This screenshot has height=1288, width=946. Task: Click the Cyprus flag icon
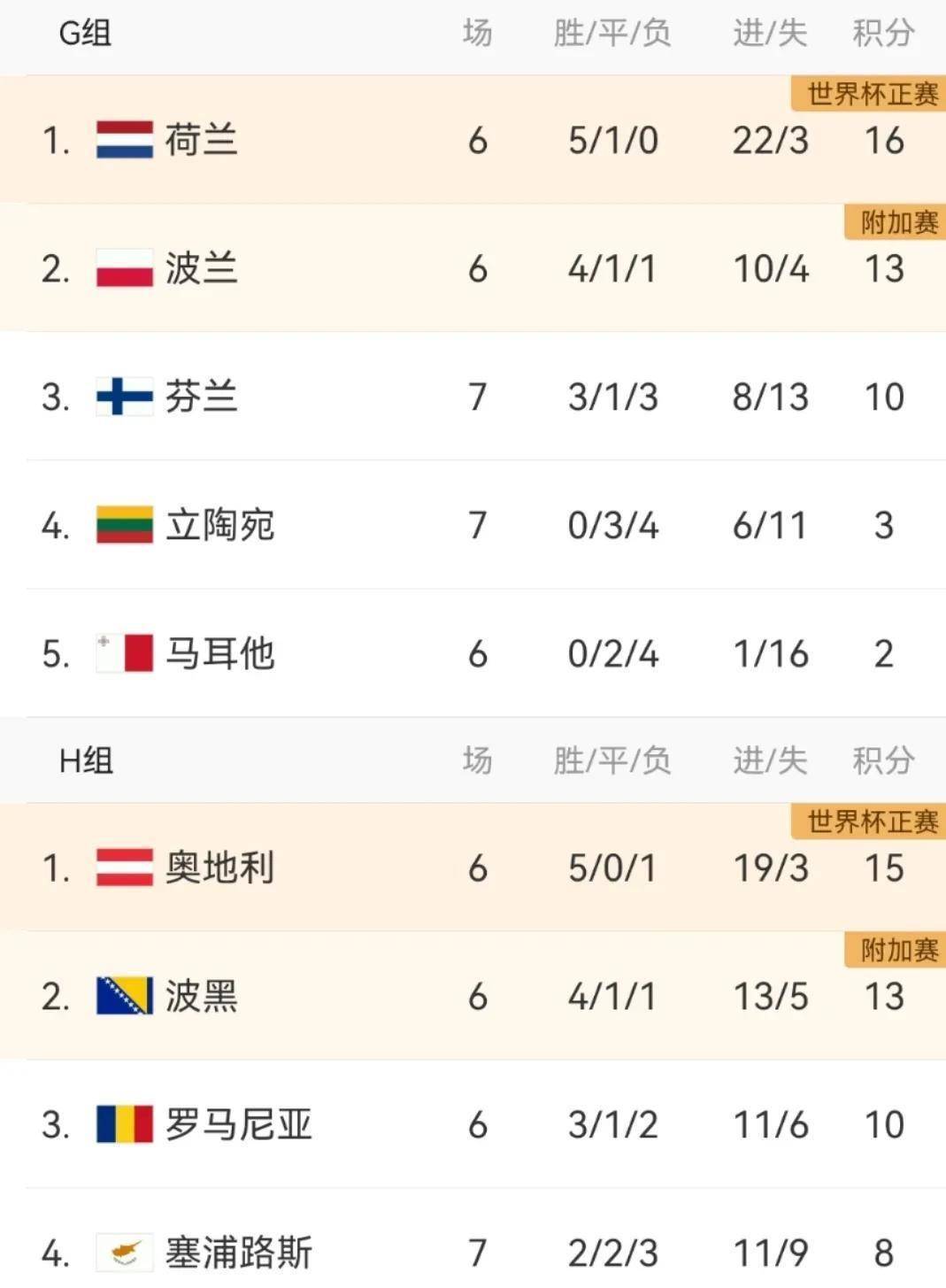(x=124, y=1253)
